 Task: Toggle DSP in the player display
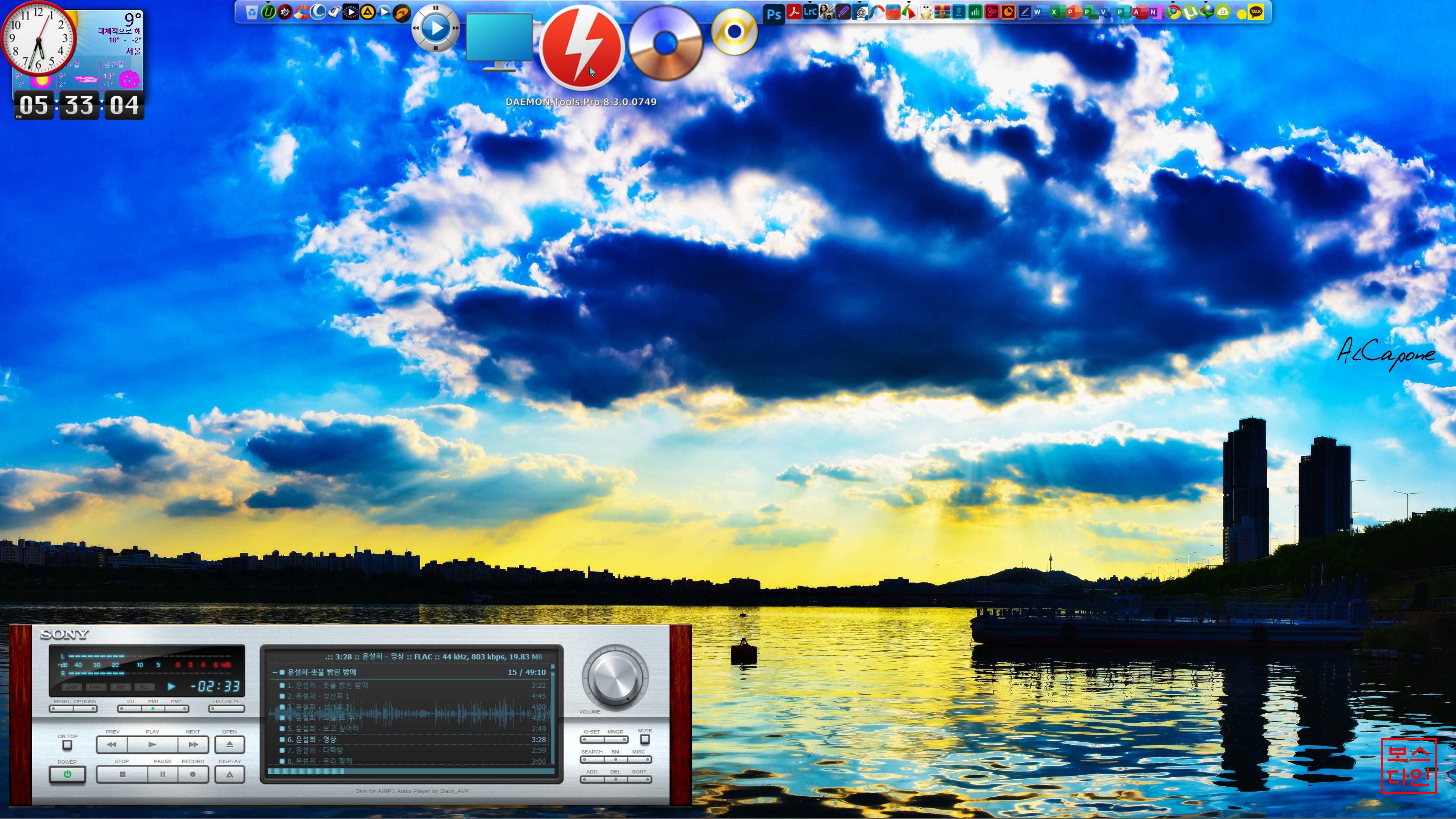[121, 687]
